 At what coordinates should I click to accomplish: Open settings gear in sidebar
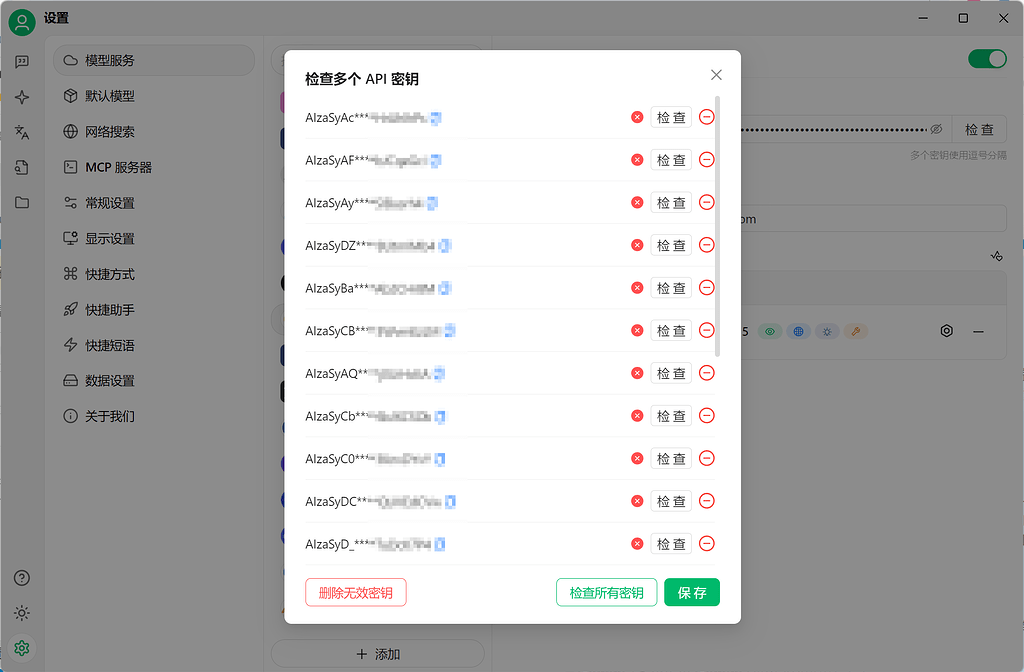point(22,648)
